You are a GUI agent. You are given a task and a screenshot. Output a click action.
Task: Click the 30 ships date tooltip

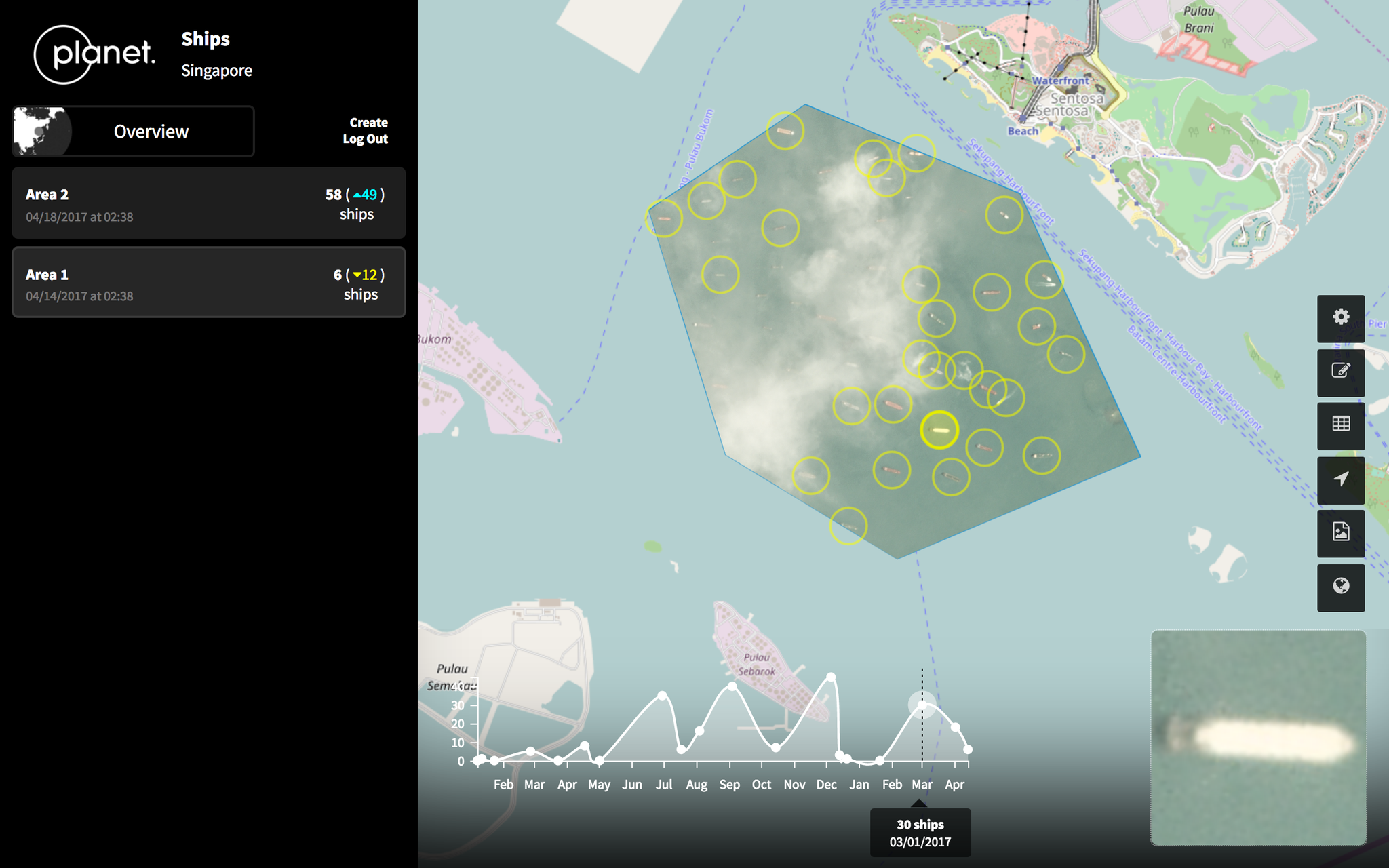tap(920, 833)
